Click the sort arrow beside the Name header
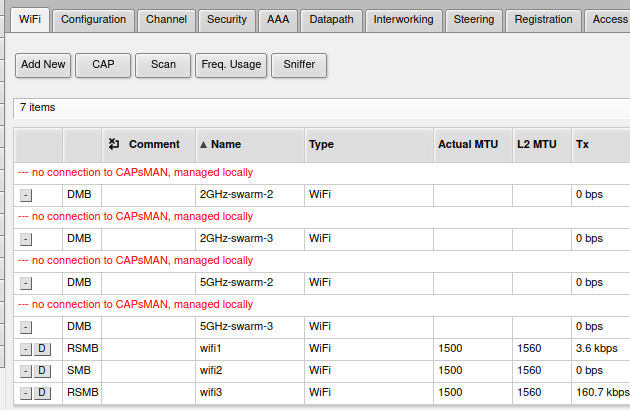 203,145
